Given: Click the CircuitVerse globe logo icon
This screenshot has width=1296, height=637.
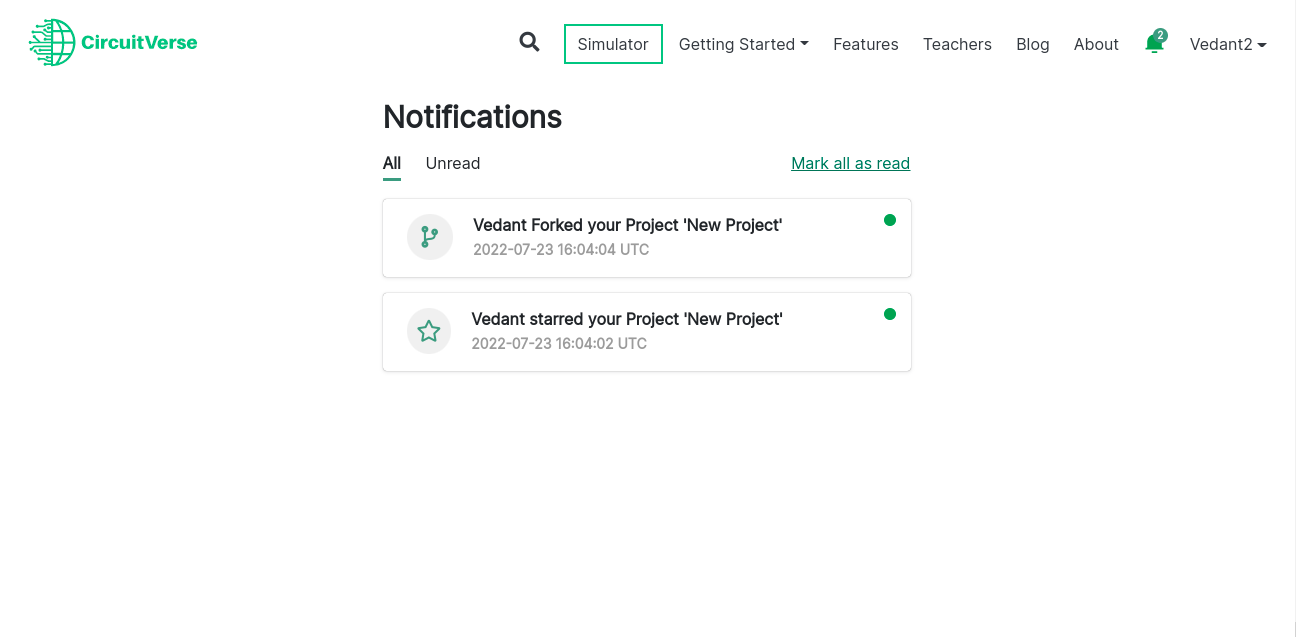Looking at the screenshot, I should click(x=52, y=42).
